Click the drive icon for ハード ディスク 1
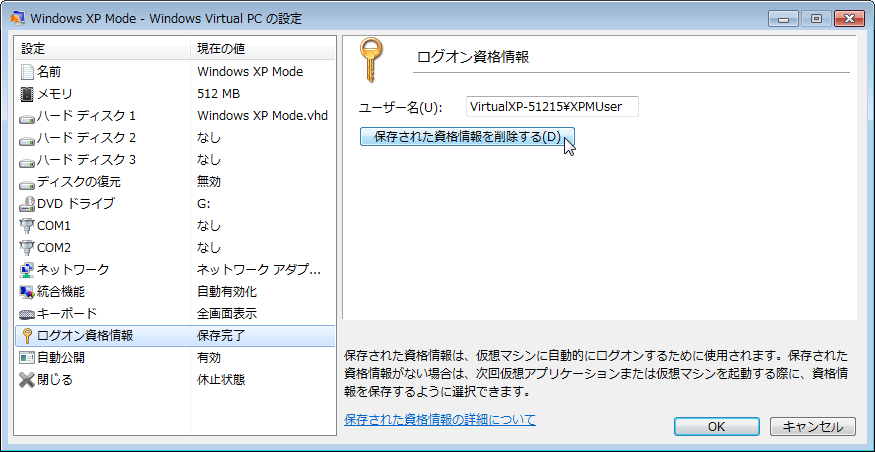875x452 pixels. 27,117
